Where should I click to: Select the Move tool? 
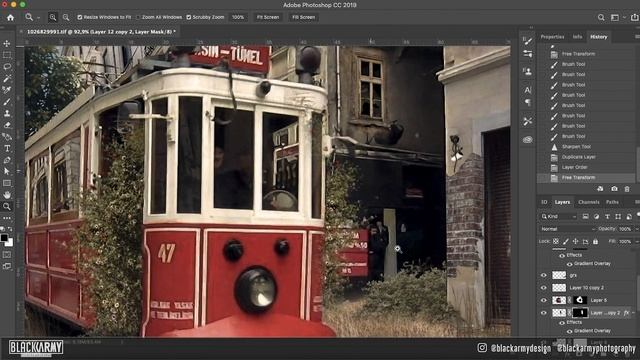(x=7, y=43)
